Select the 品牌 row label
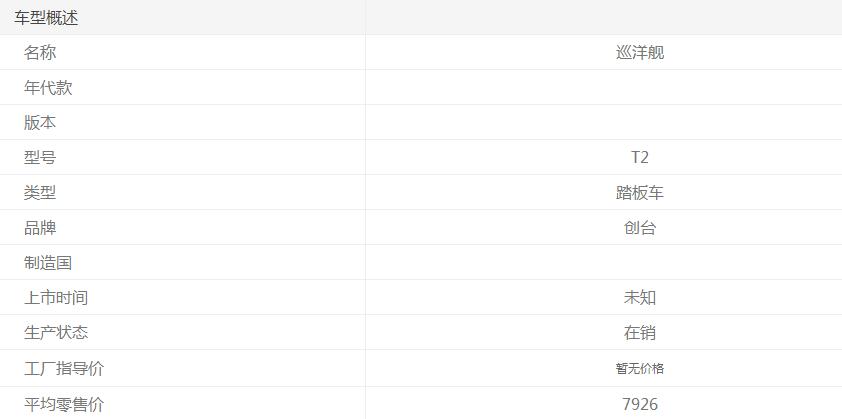Screen dimensions: 842x419 40,228
